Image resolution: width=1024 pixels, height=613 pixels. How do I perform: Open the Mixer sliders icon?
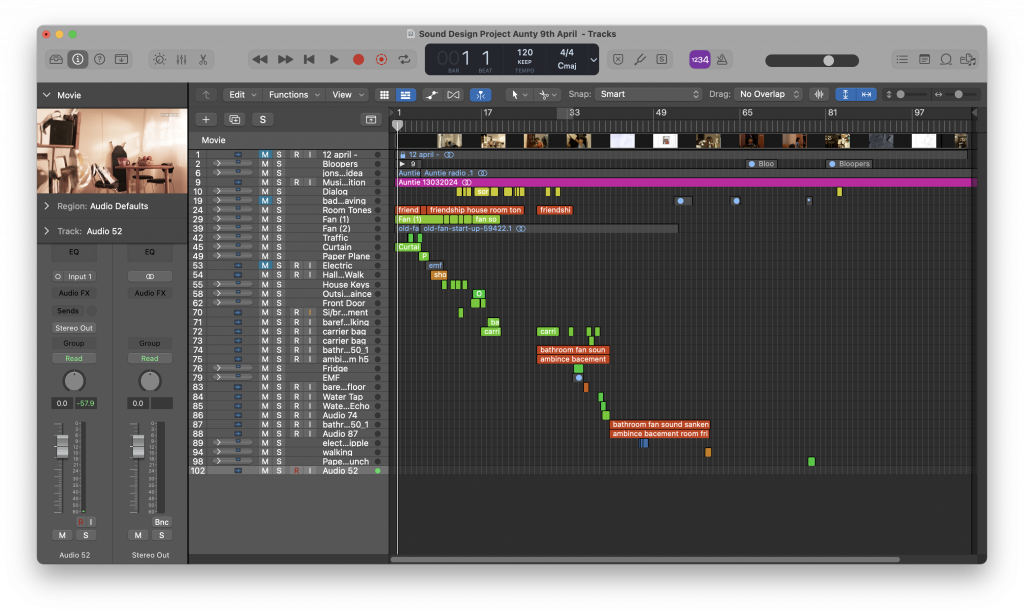pyautogui.click(x=182, y=59)
